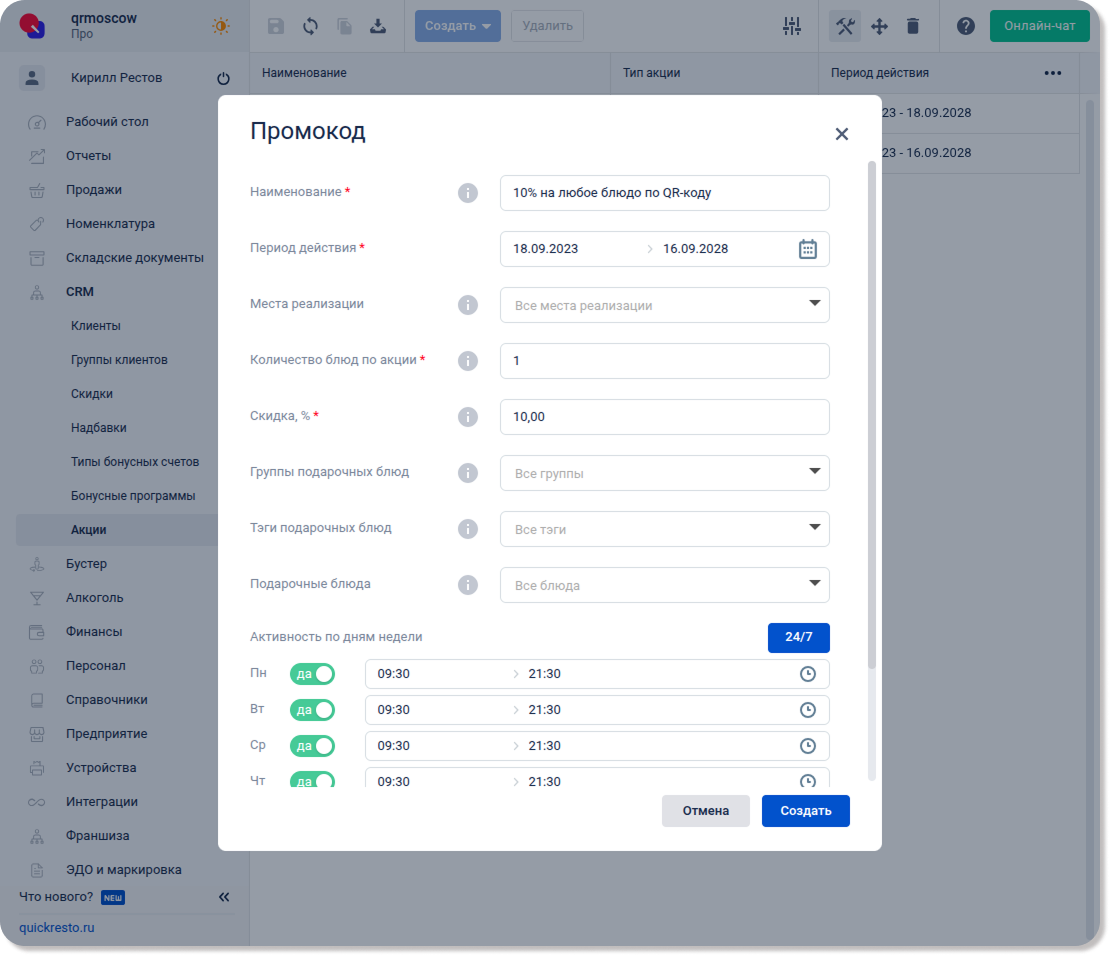Click the info icon for Места реализации
Viewport: 1109px width, 955px height.
pyautogui.click(x=467, y=305)
